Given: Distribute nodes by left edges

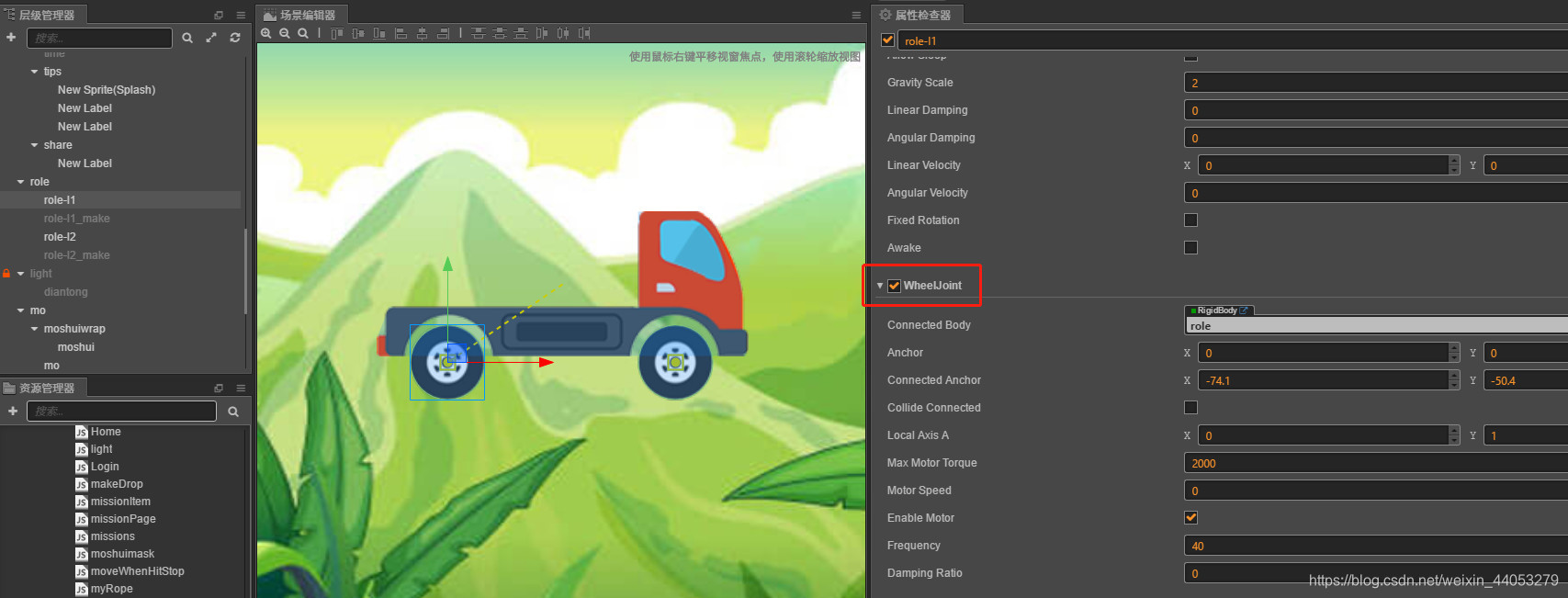Looking at the screenshot, I should click(542, 33).
